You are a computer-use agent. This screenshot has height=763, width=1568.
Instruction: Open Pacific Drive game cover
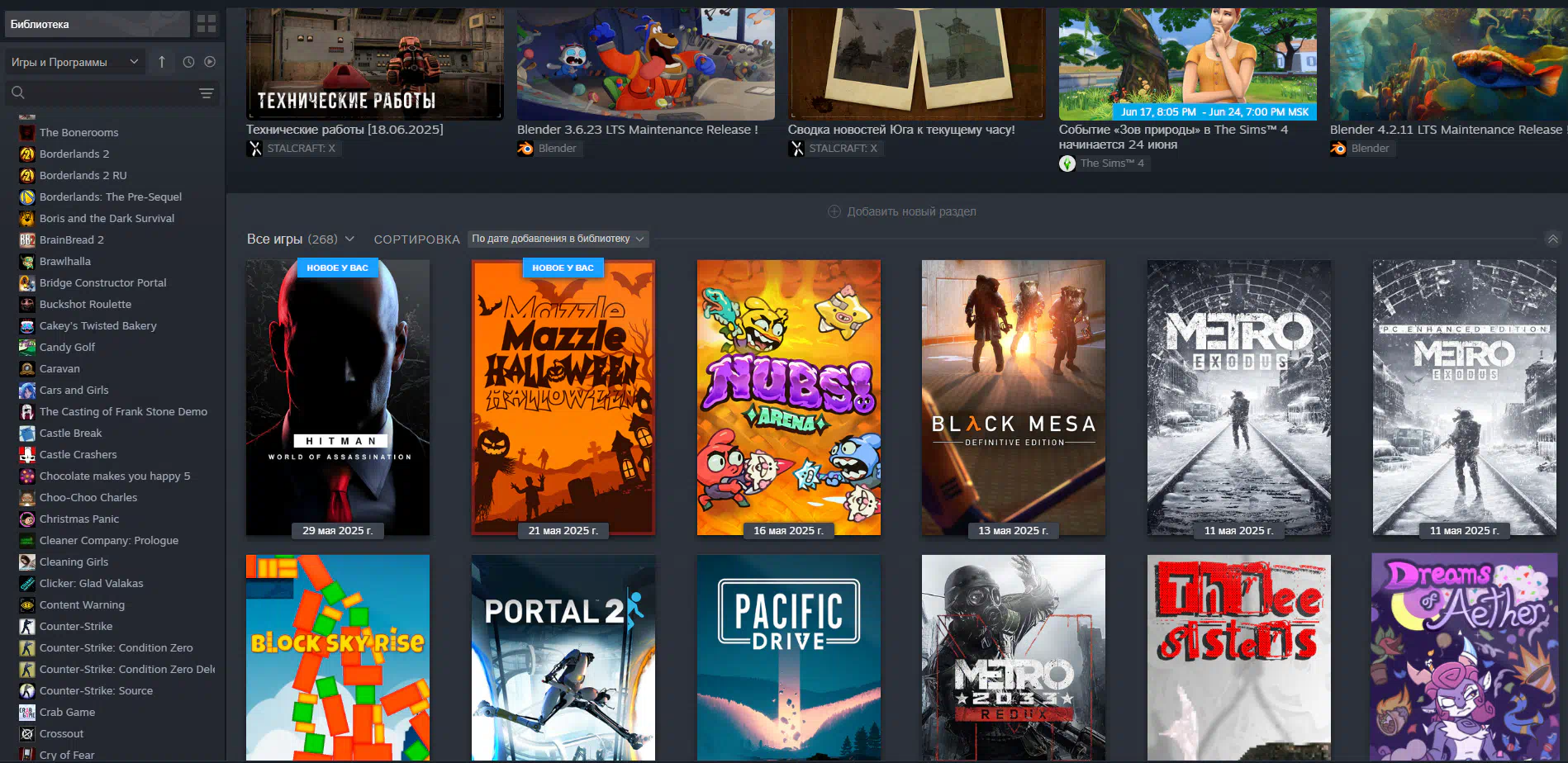789,657
